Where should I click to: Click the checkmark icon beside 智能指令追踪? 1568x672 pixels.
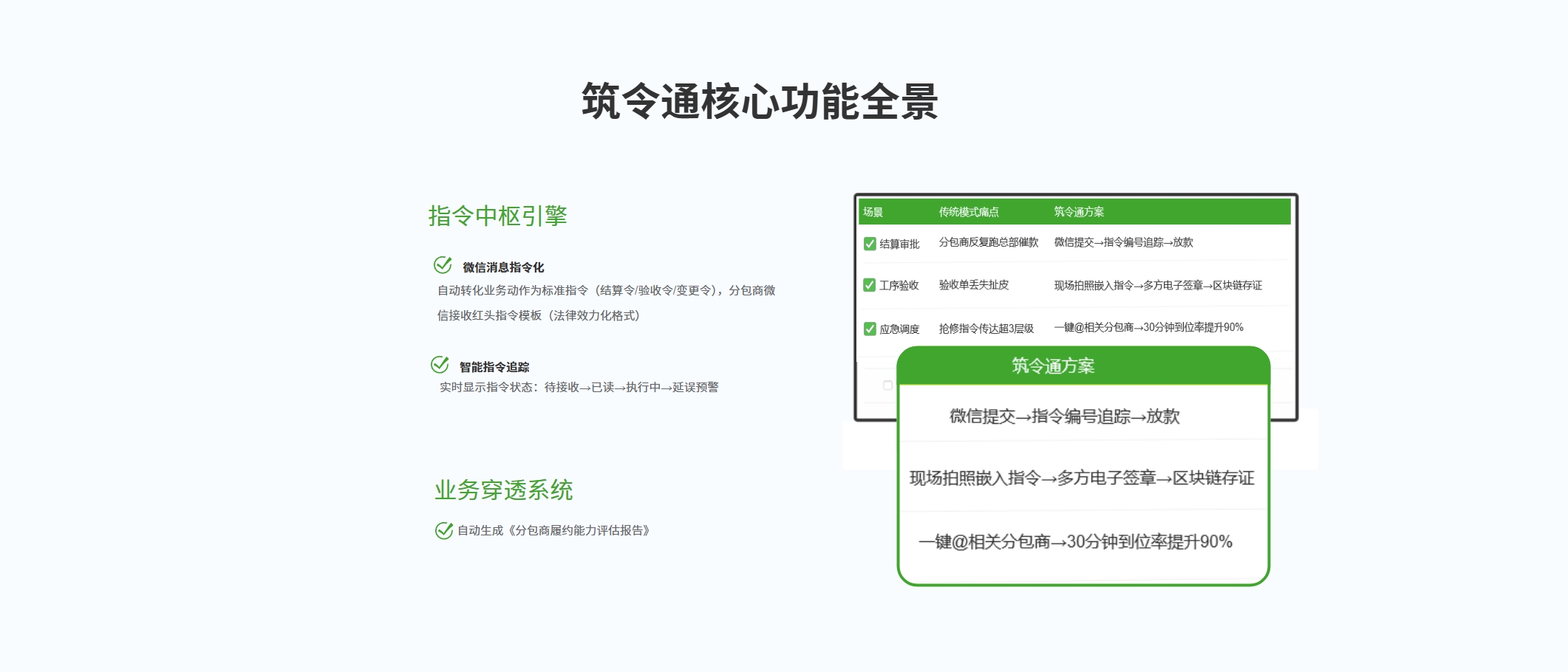coord(440,365)
